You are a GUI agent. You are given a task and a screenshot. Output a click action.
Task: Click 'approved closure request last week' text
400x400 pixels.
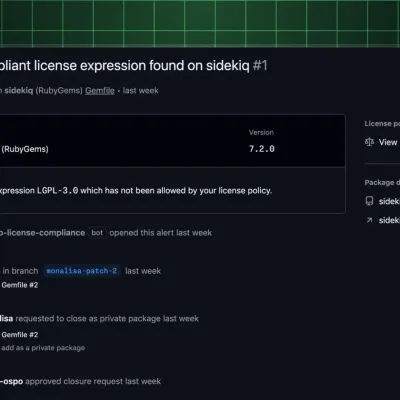93,381
